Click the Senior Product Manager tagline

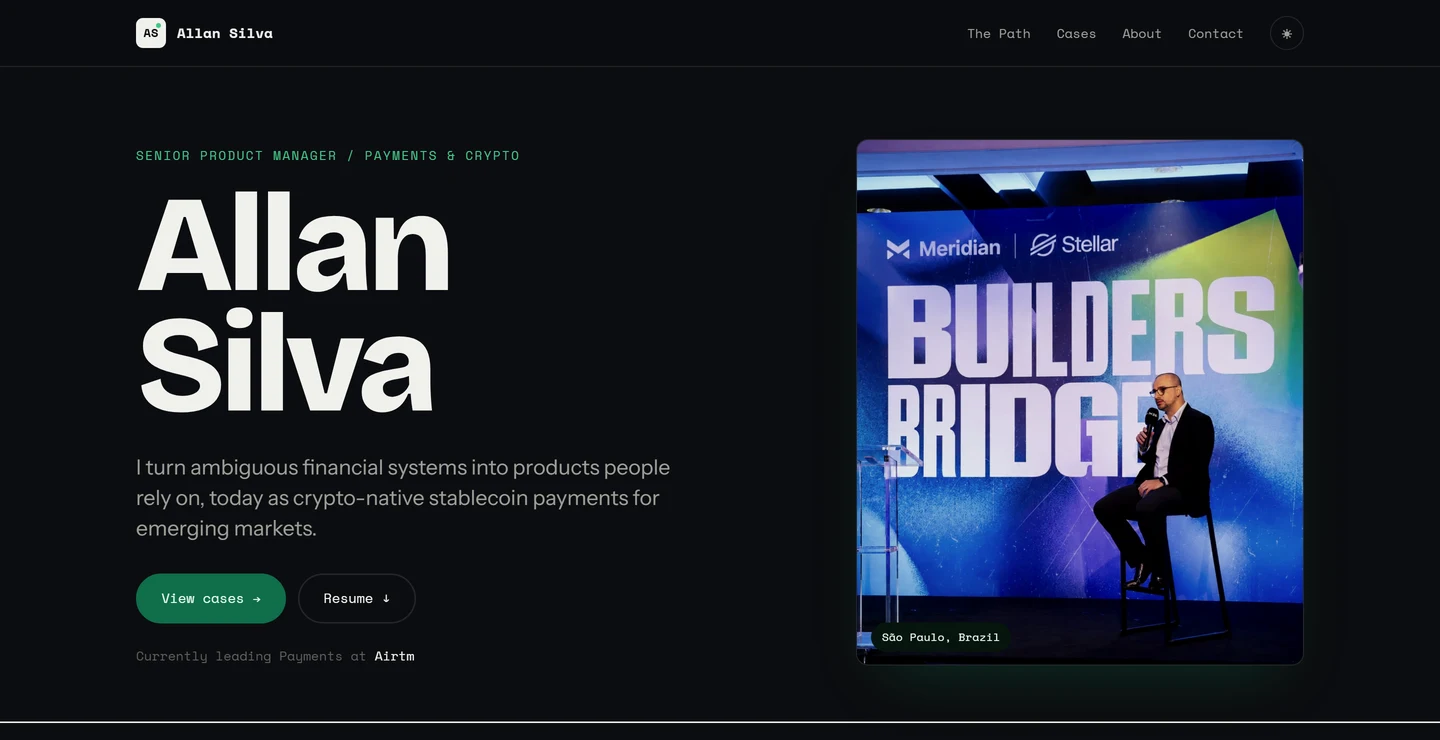point(328,155)
